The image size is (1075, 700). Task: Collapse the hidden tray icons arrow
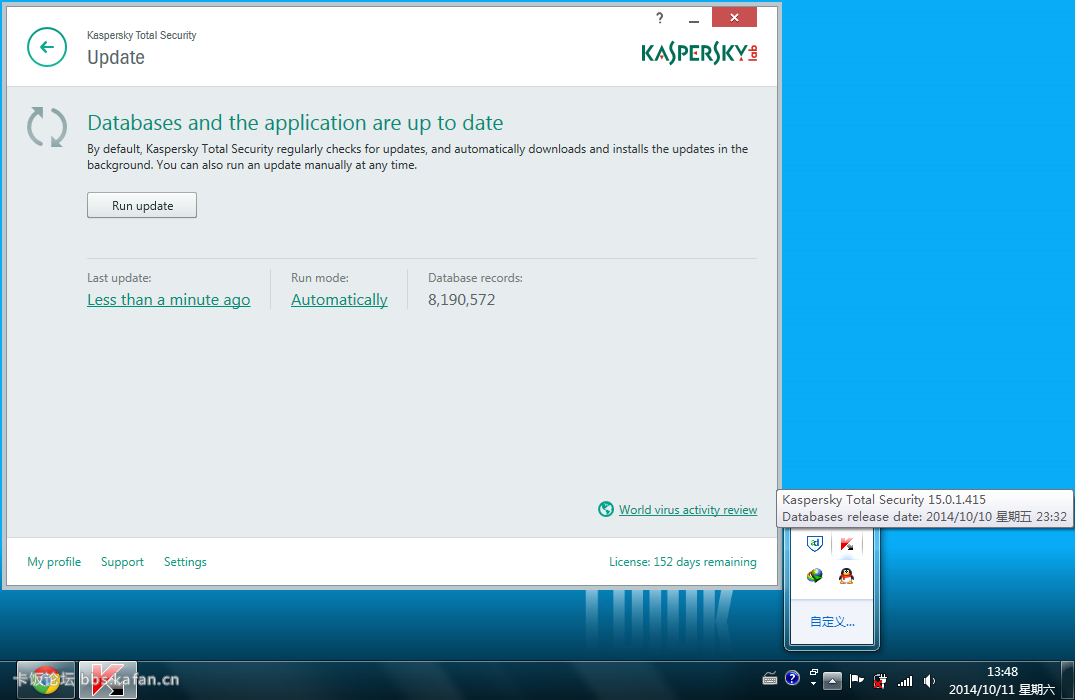point(832,681)
